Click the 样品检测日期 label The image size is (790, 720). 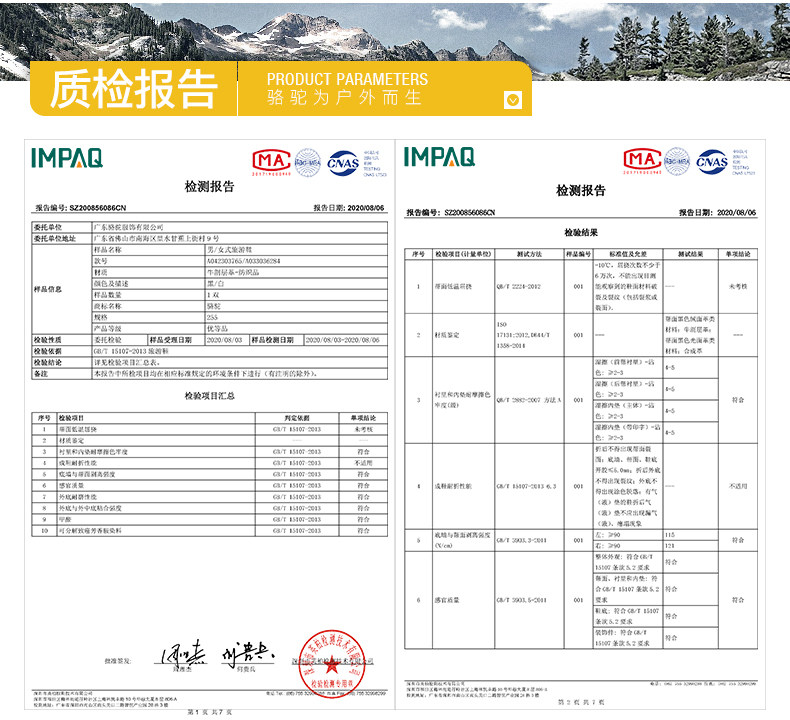273,340
